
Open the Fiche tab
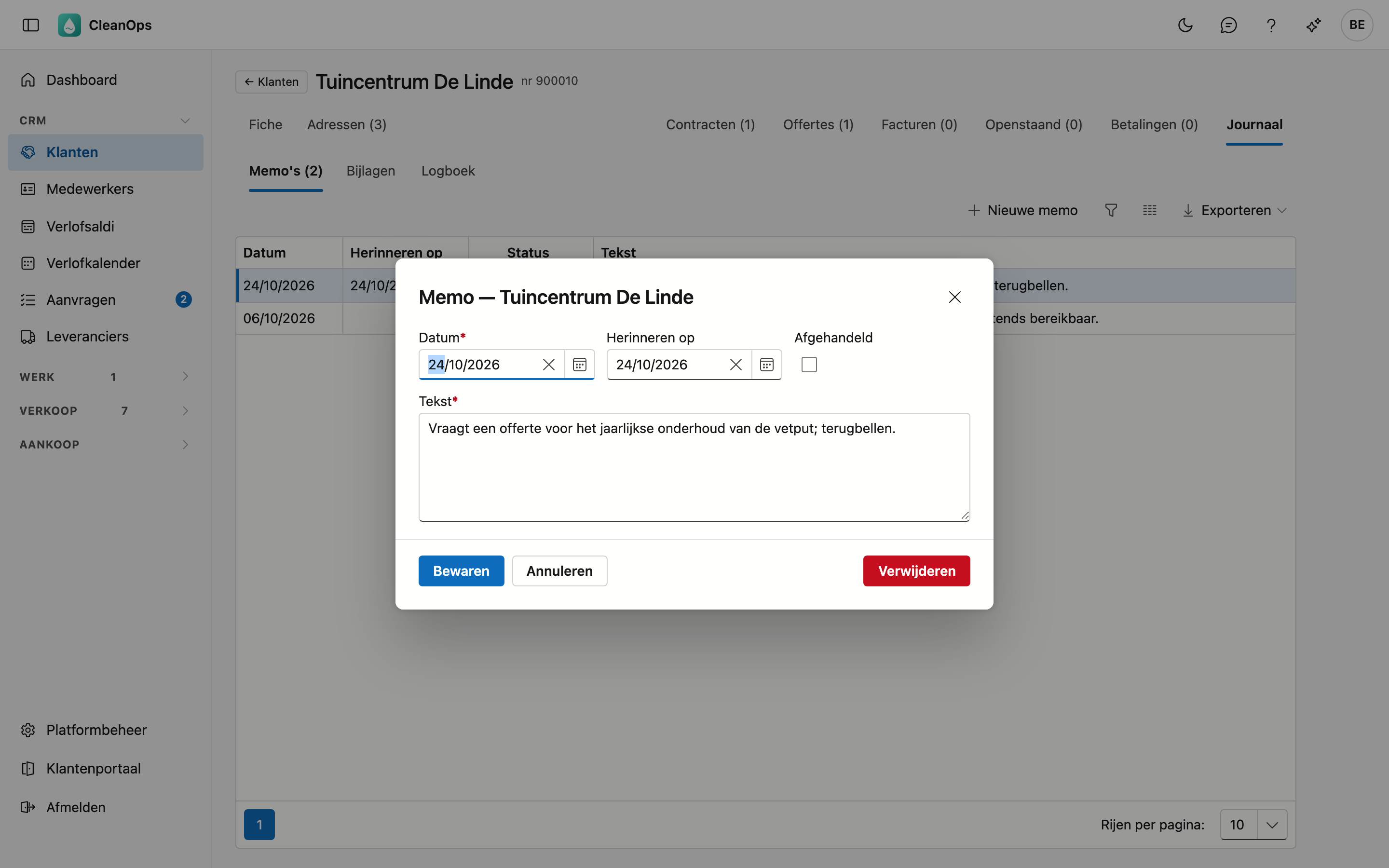click(x=265, y=124)
